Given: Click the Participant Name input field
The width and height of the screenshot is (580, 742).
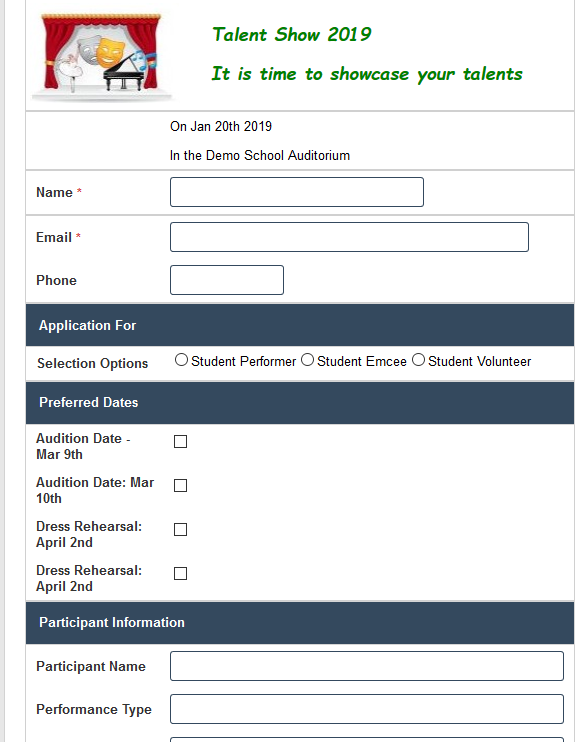Looking at the screenshot, I should [x=367, y=666].
